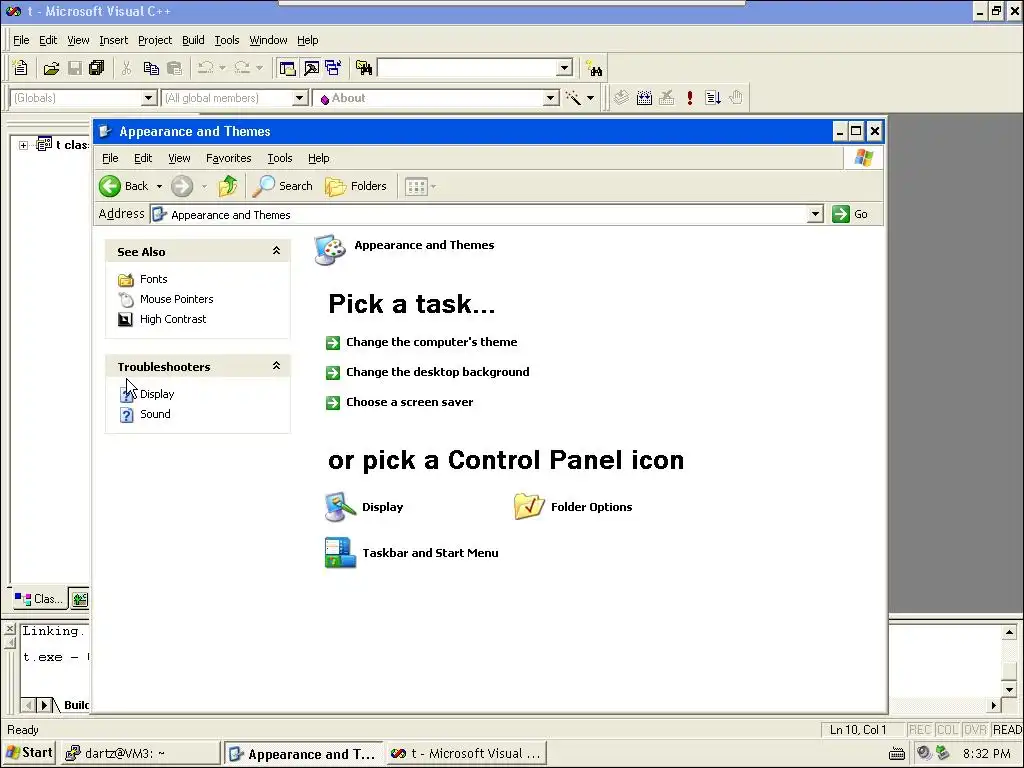Click the Save icon in Visual C++ toolbar
1024x768 pixels.
click(75, 68)
